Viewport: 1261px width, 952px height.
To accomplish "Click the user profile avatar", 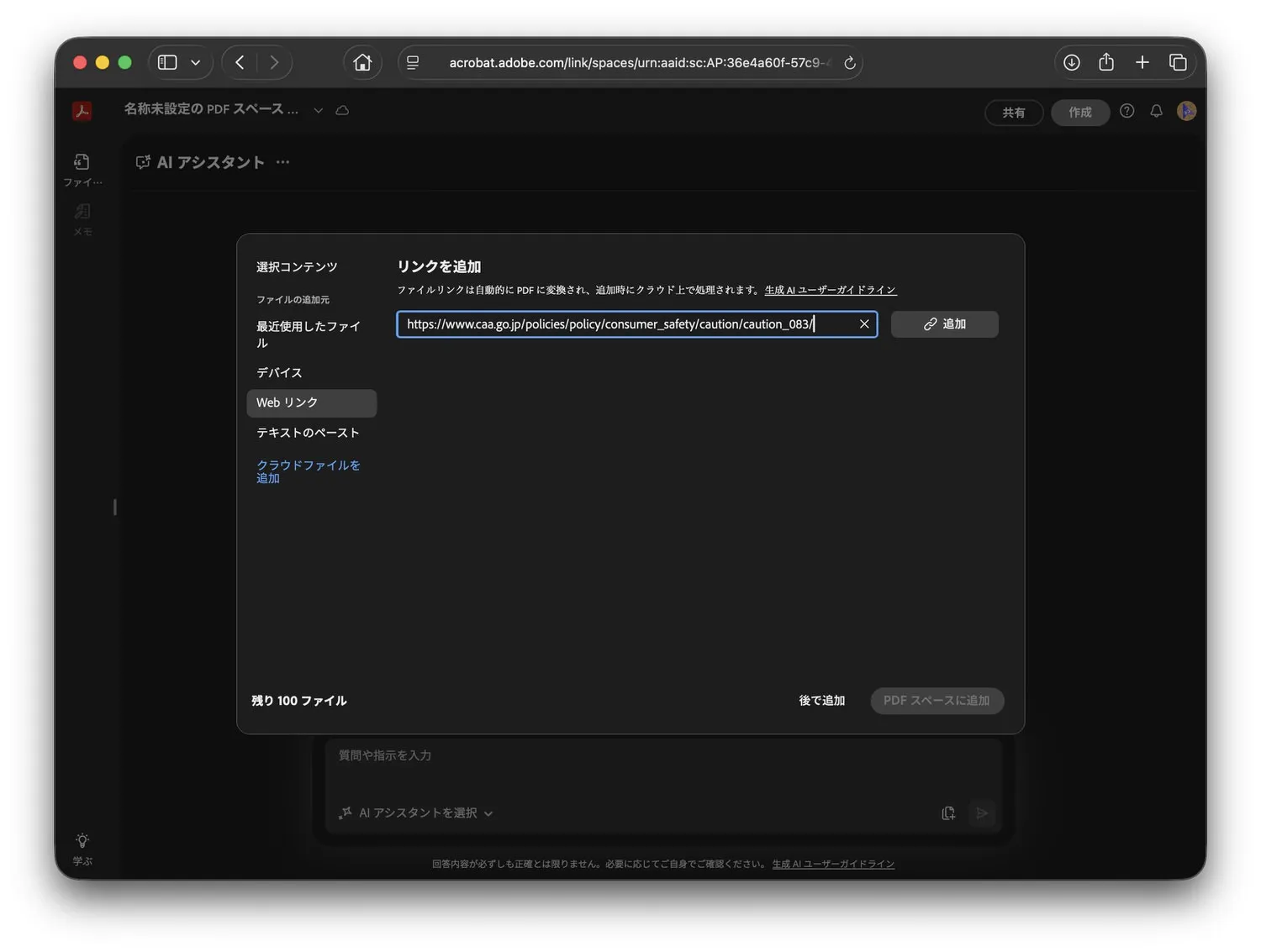I will [1186, 111].
